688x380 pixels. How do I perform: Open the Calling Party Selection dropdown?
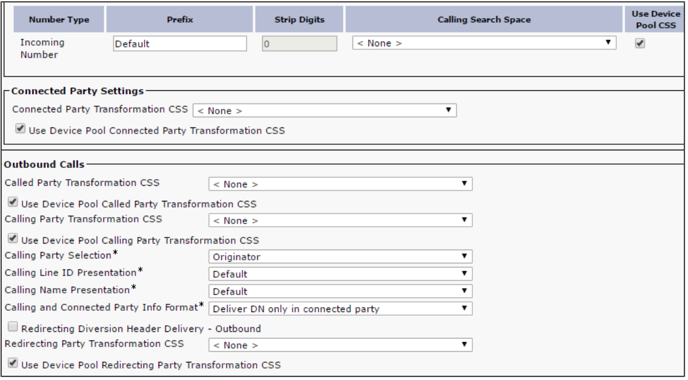click(x=340, y=256)
